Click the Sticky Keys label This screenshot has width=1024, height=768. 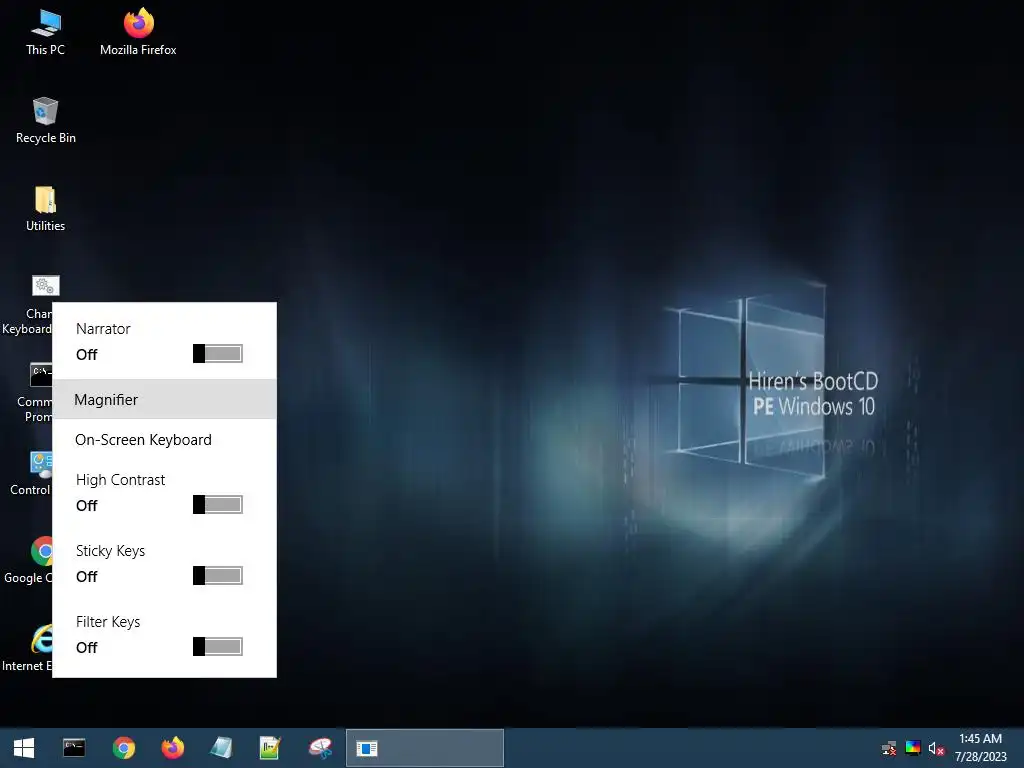point(110,551)
